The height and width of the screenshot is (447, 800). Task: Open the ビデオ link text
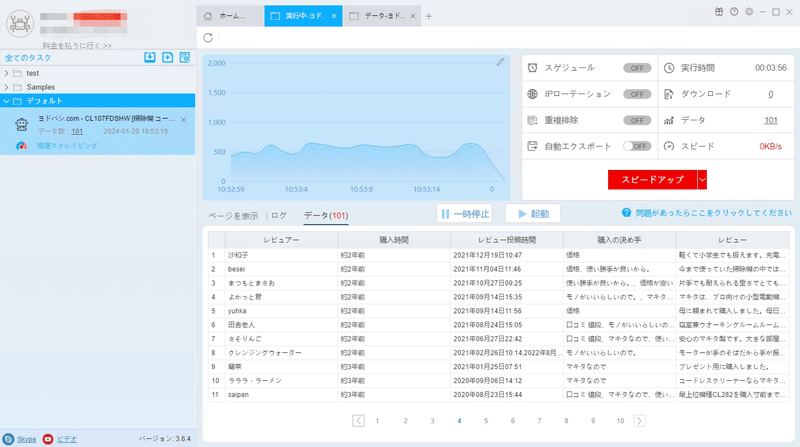[67, 439]
